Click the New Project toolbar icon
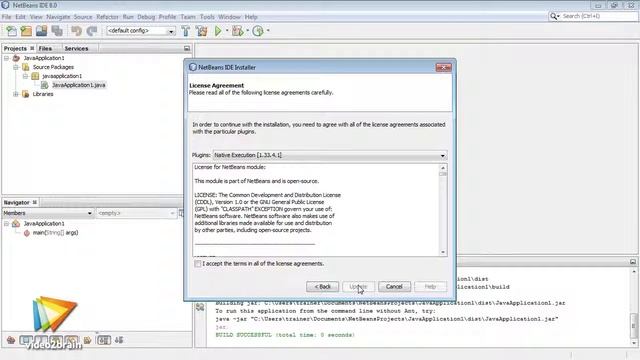The width and height of the screenshot is (640, 360). [26, 31]
